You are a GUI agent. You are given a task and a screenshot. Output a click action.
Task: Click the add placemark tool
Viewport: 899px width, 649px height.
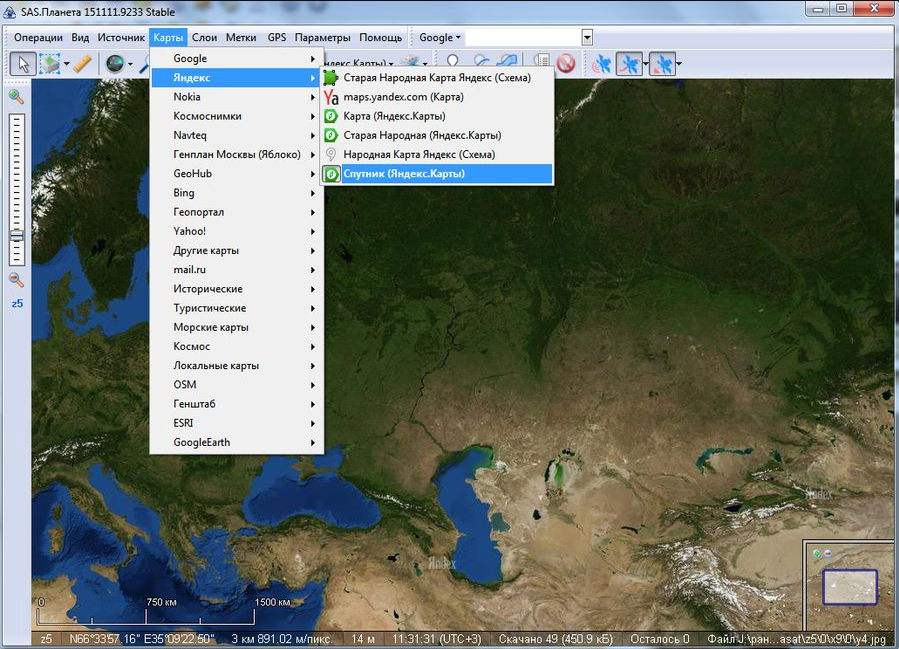pyautogui.click(x=453, y=61)
